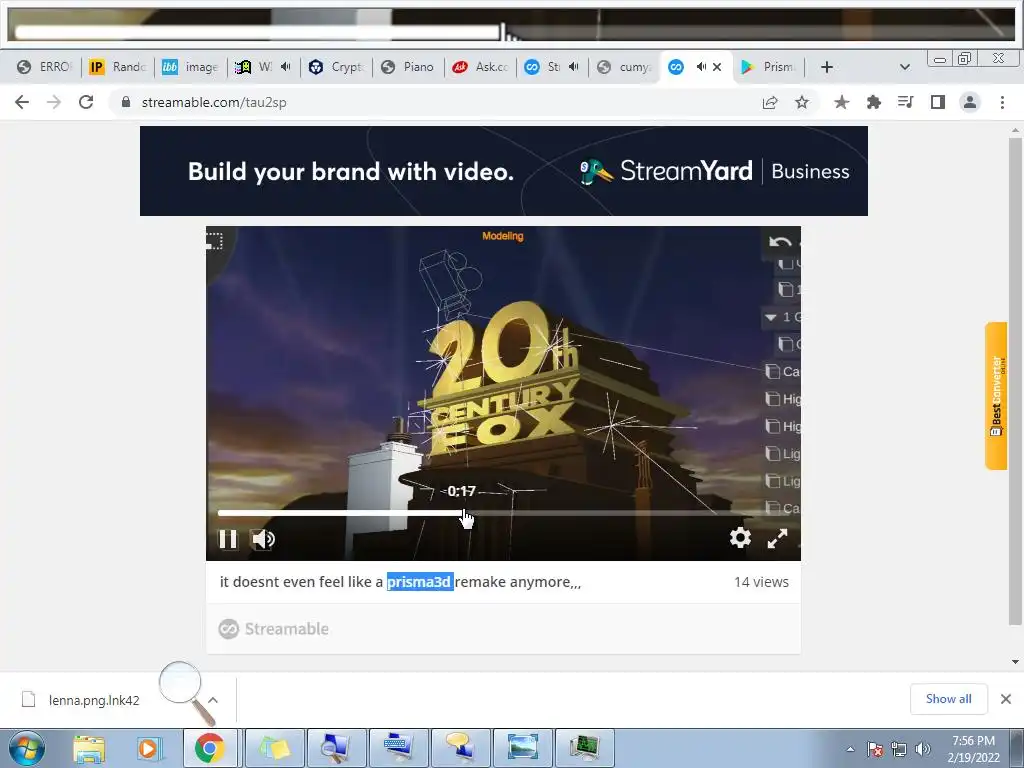Open the Action Center flag icon
The image size is (1024, 768).
tap(875, 749)
